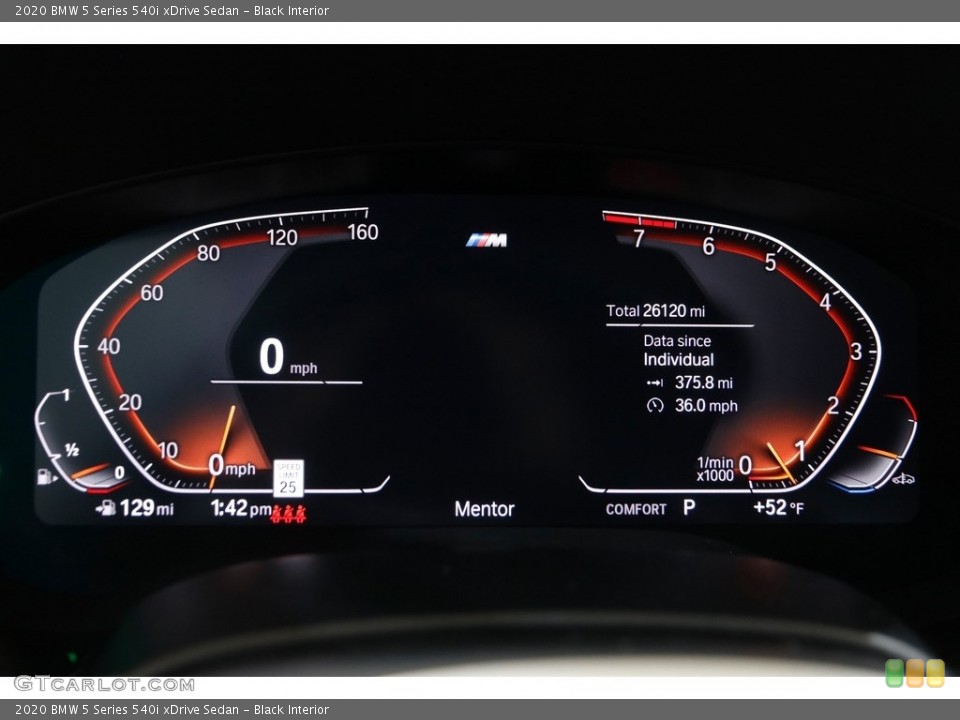Click the colored squares logo icon
The image size is (960, 720).
(x=915, y=673)
